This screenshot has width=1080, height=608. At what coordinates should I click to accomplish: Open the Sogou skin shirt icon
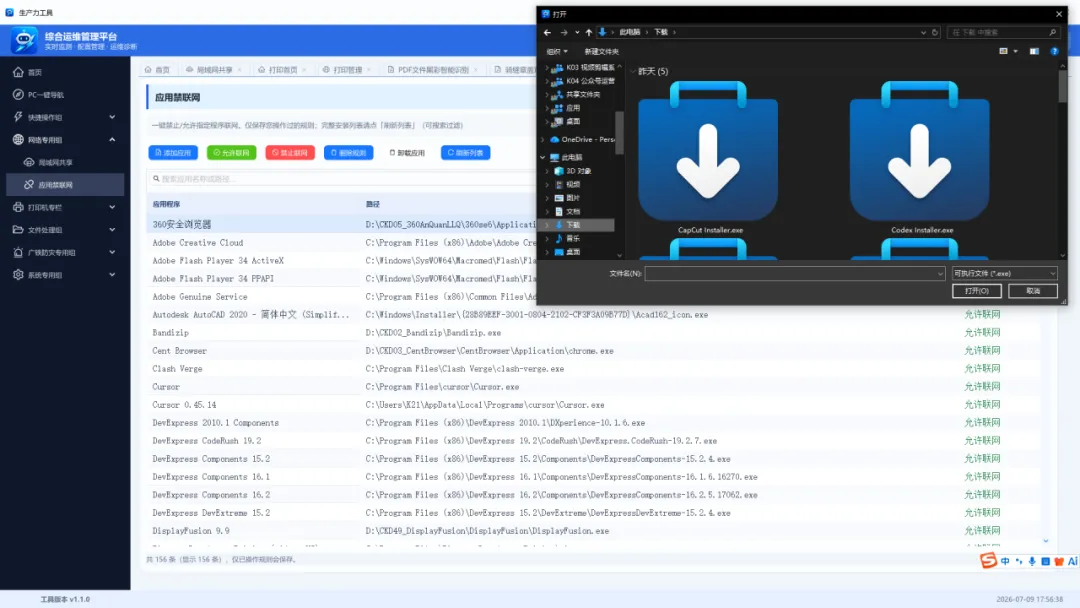tap(1059, 561)
